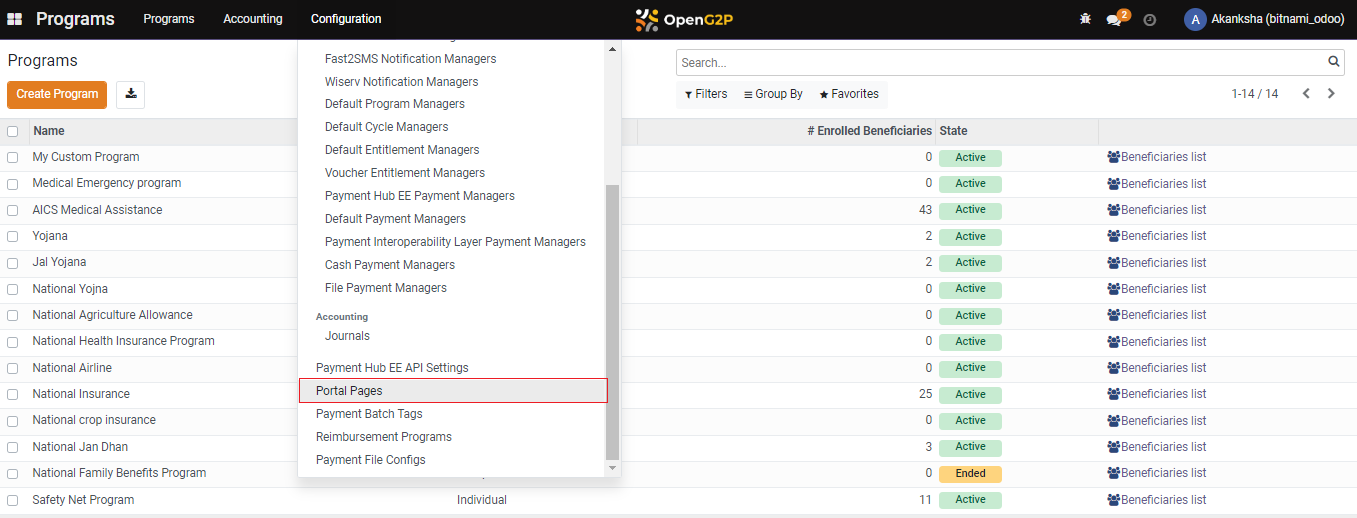Open the Favorites dropdown
This screenshot has height=518, width=1357.
point(849,94)
